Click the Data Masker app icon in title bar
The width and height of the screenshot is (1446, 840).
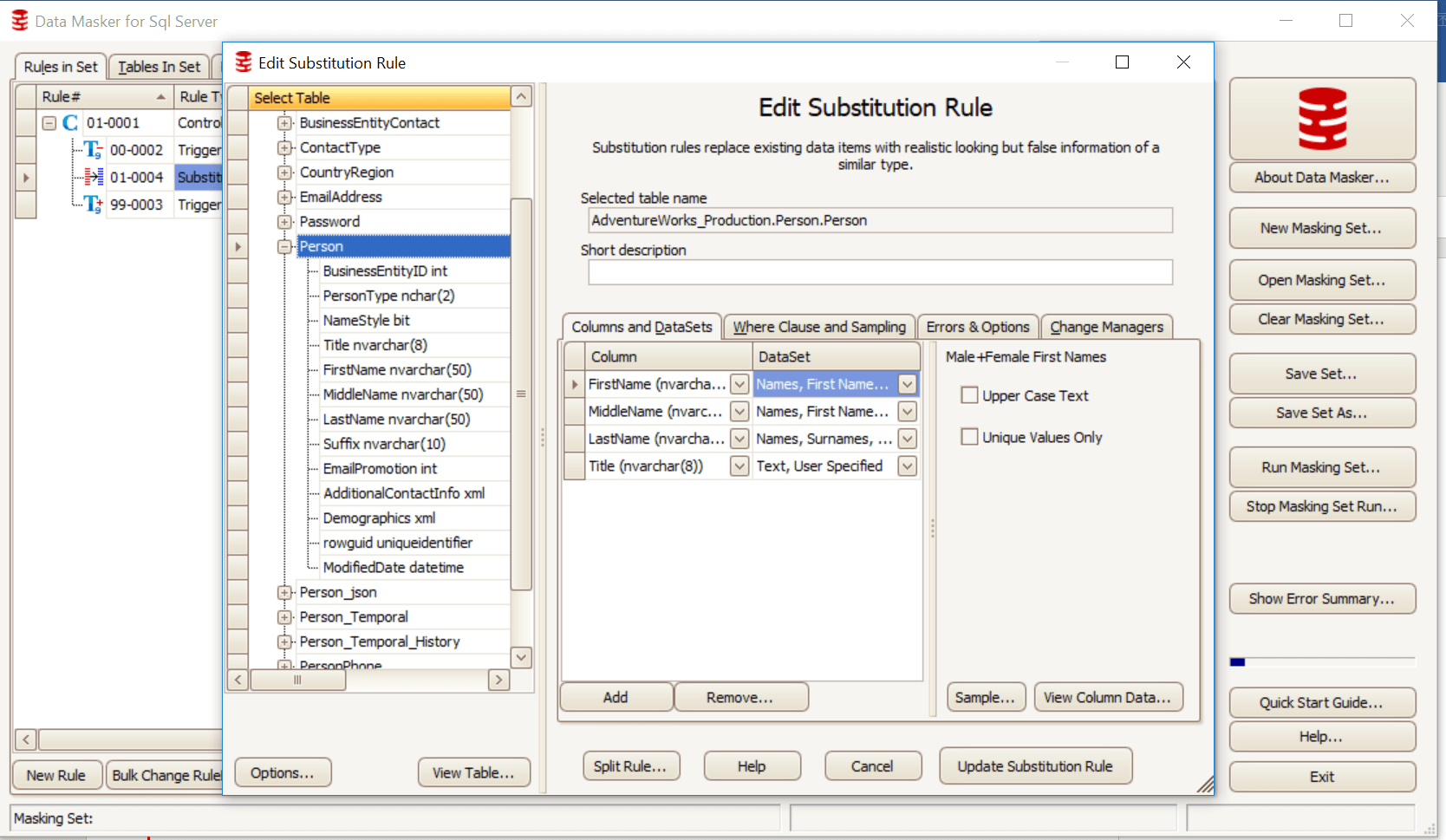pos(20,21)
